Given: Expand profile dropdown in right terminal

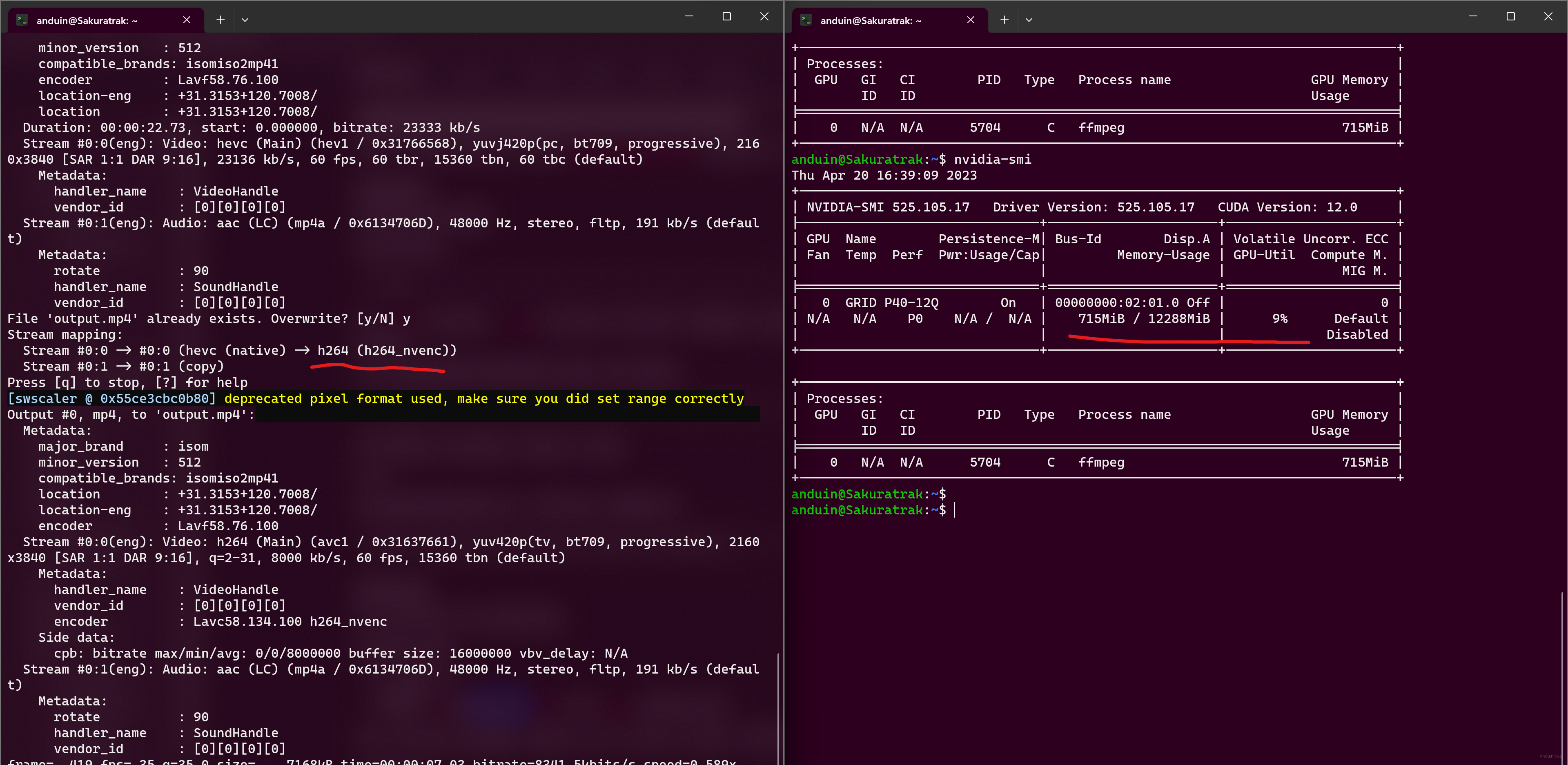Looking at the screenshot, I should click(x=1029, y=20).
